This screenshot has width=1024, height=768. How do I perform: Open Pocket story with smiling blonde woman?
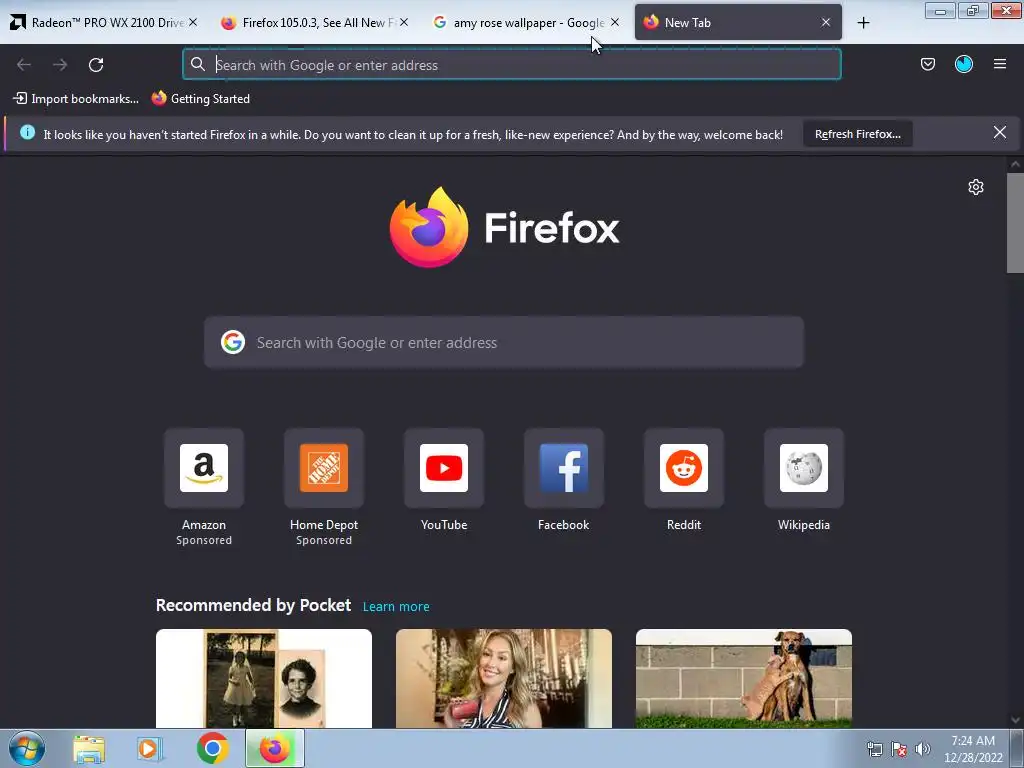504,679
